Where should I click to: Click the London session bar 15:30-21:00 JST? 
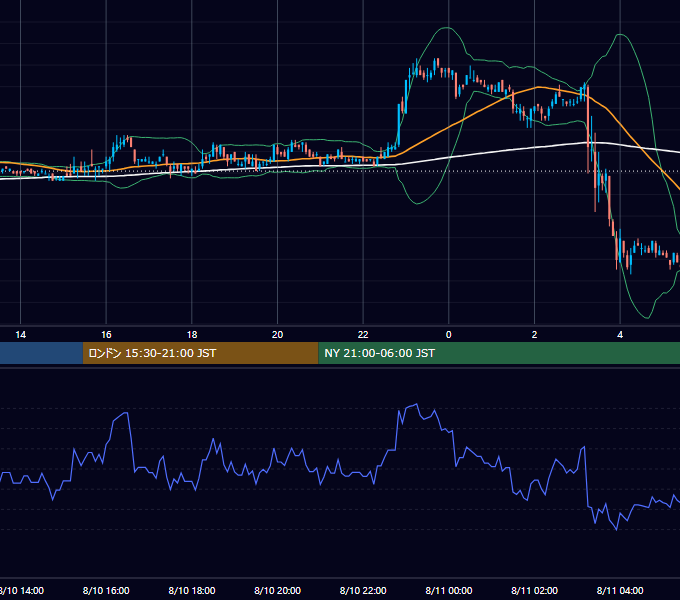tap(200, 353)
